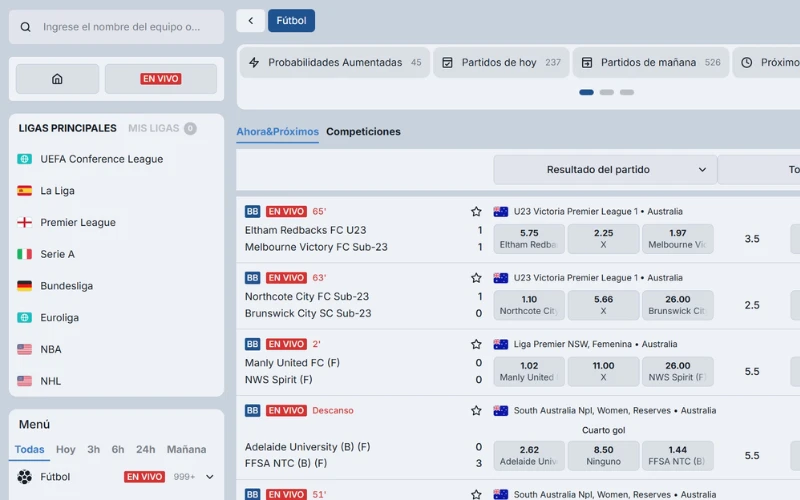
Task: Click the soccer ball icon in Menú
Action: click(x=24, y=477)
